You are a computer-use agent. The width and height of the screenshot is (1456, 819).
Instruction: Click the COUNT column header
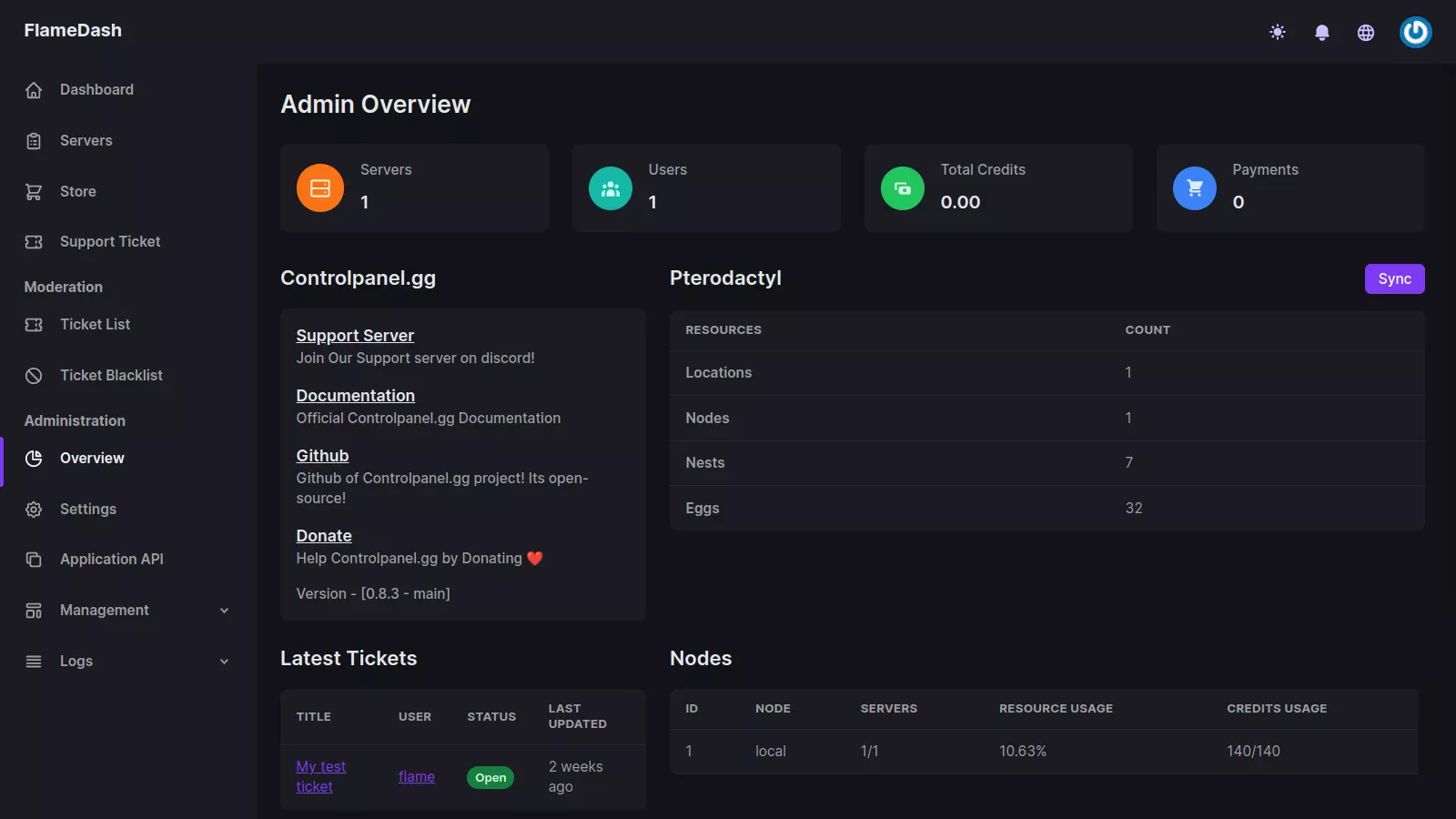[1148, 330]
